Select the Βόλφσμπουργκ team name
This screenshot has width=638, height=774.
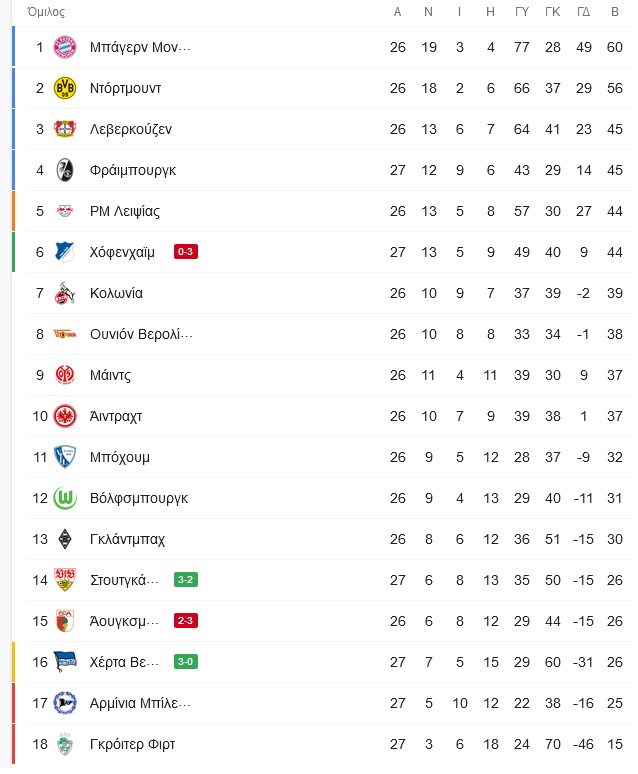139,499
